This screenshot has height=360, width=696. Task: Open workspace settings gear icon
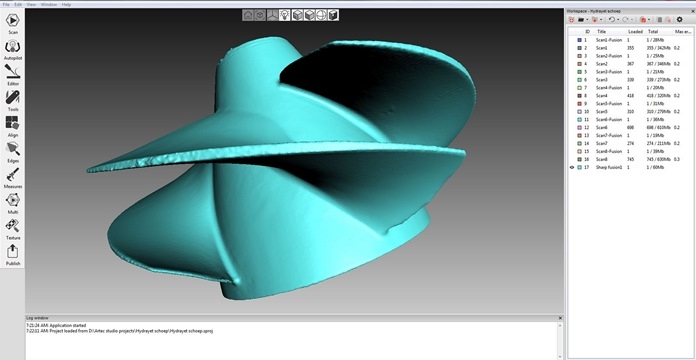[x=680, y=20]
